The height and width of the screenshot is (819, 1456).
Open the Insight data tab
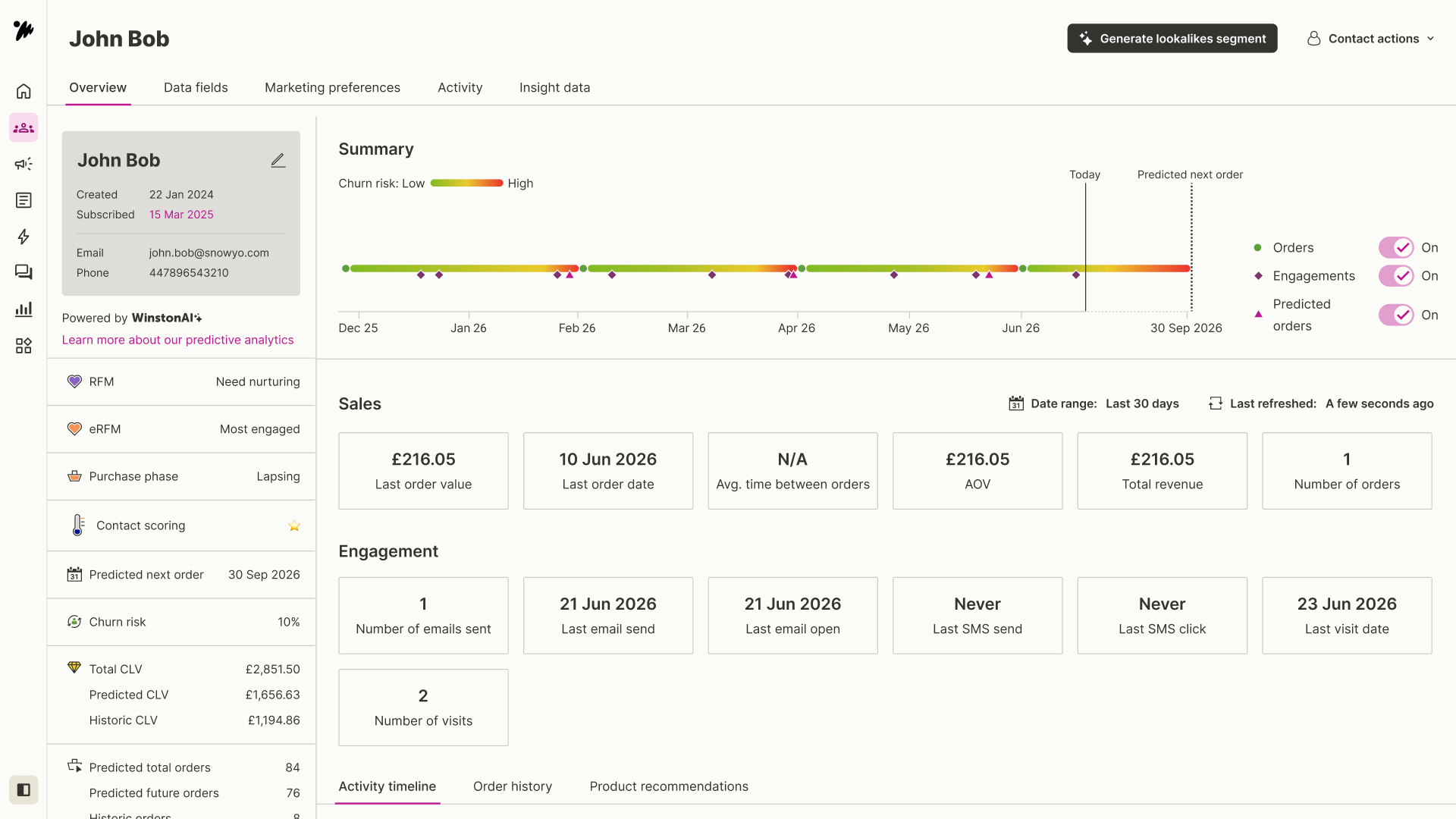(554, 87)
